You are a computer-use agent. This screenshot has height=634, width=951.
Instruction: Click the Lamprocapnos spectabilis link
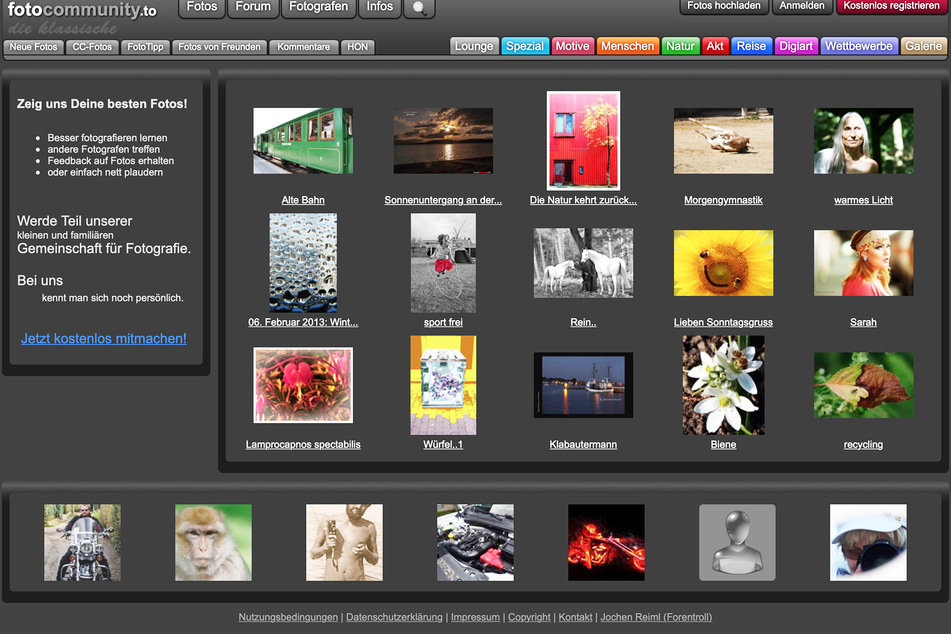(x=303, y=445)
